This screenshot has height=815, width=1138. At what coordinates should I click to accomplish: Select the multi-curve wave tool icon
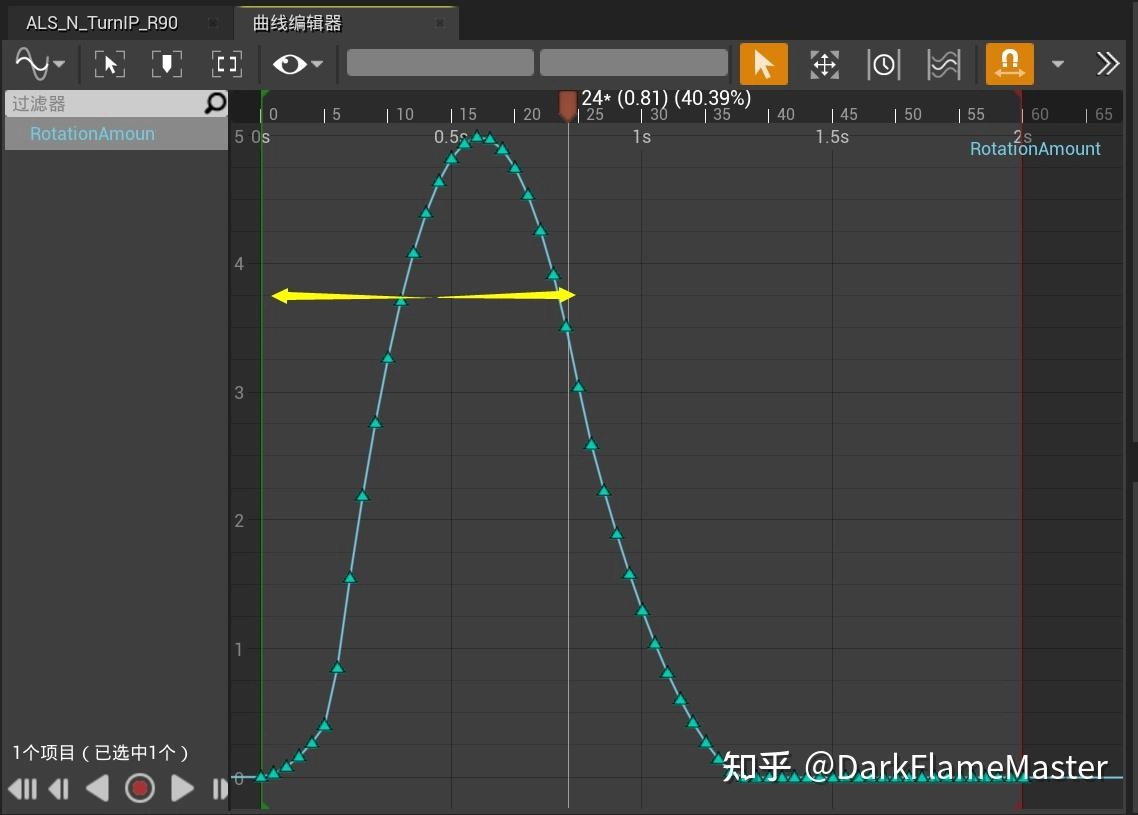point(943,65)
